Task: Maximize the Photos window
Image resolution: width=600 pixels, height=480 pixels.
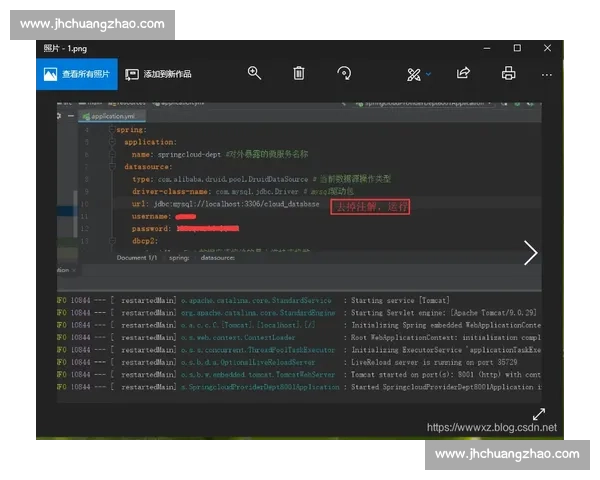Action: click(517, 48)
